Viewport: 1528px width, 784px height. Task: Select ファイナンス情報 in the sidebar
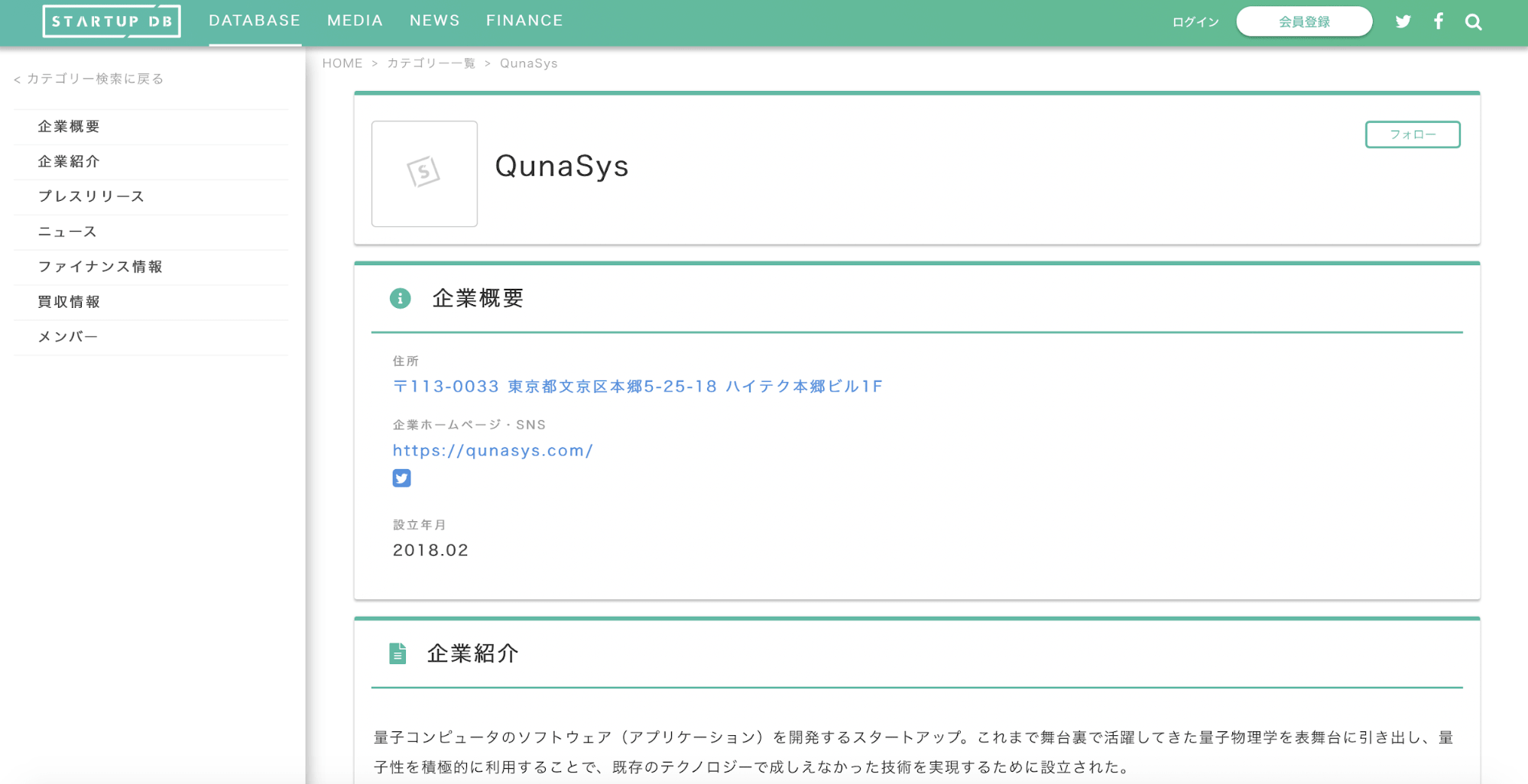click(151, 267)
